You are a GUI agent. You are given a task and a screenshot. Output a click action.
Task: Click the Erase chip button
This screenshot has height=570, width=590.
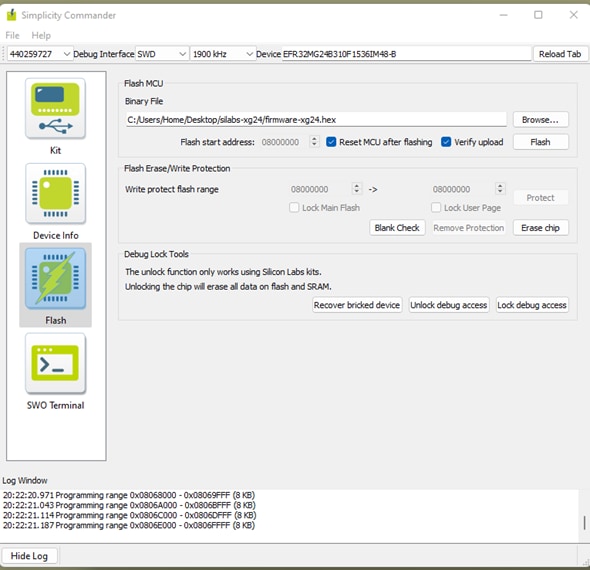pos(540,228)
